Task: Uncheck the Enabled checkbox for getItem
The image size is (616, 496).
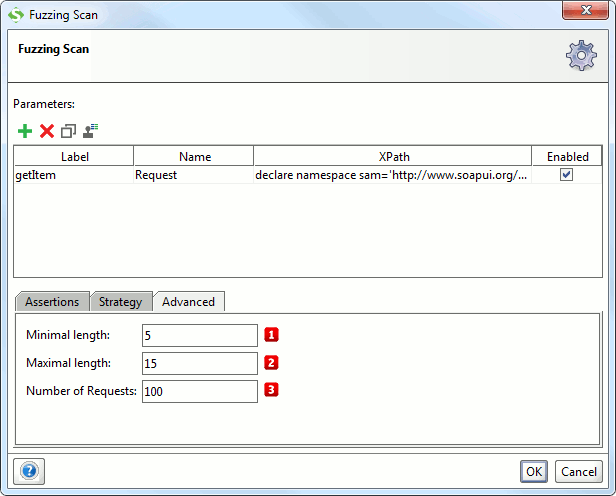Action: pyautogui.click(x=566, y=174)
